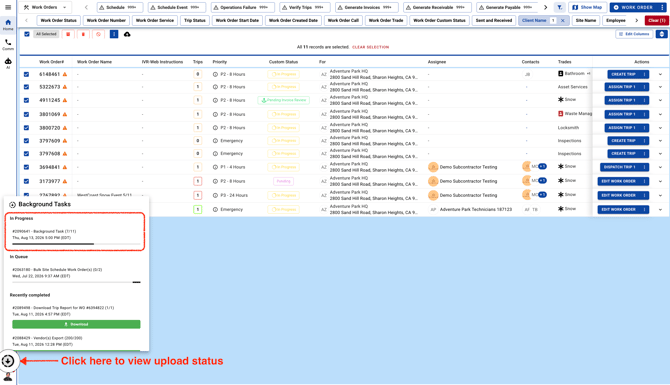The image size is (670, 385).
Task: Click the pink Pending status chip for 3173977
Action: pos(283,181)
